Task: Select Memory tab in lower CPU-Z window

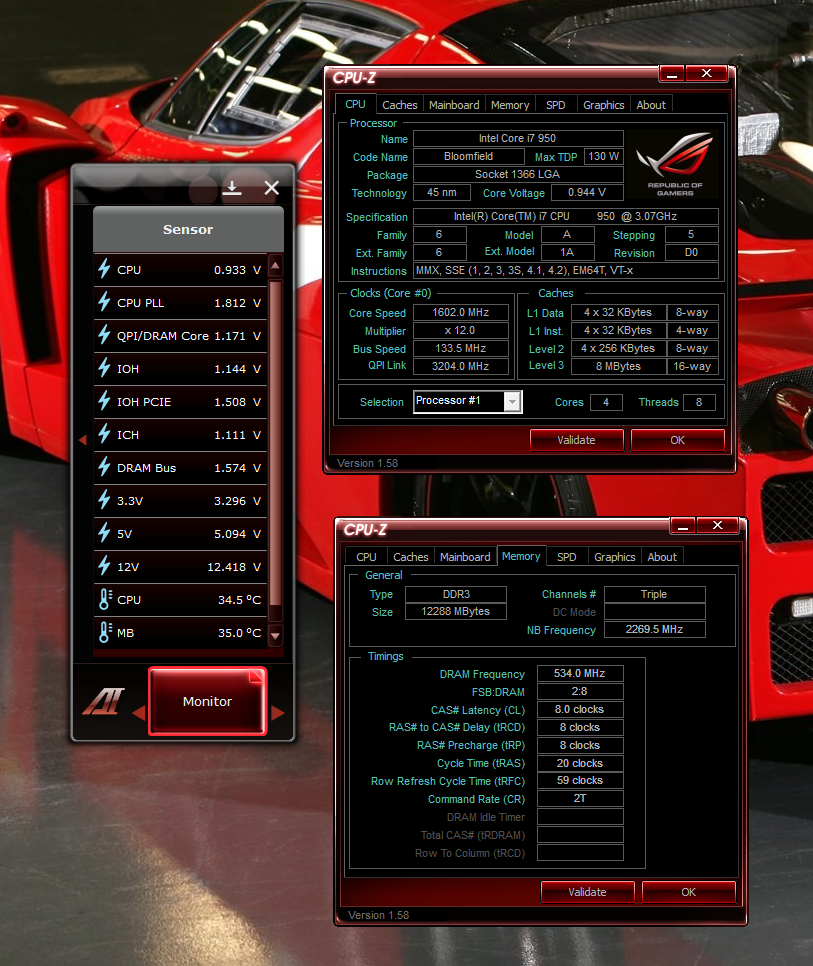Action: click(x=521, y=556)
